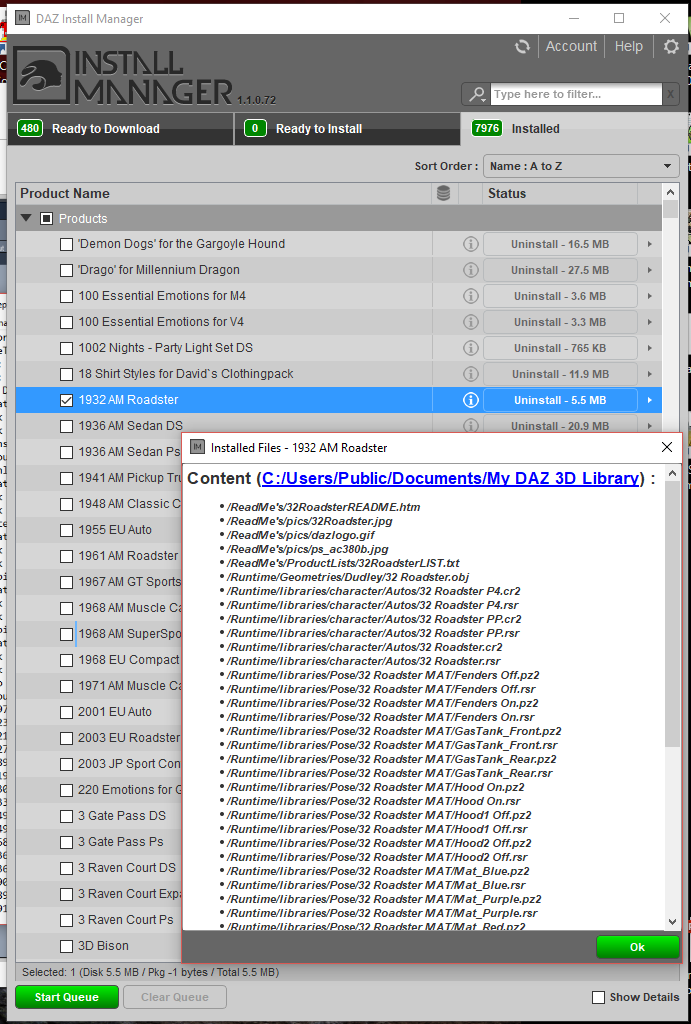Open the Help menu
This screenshot has width=691, height=1024.
coord(628,46)
